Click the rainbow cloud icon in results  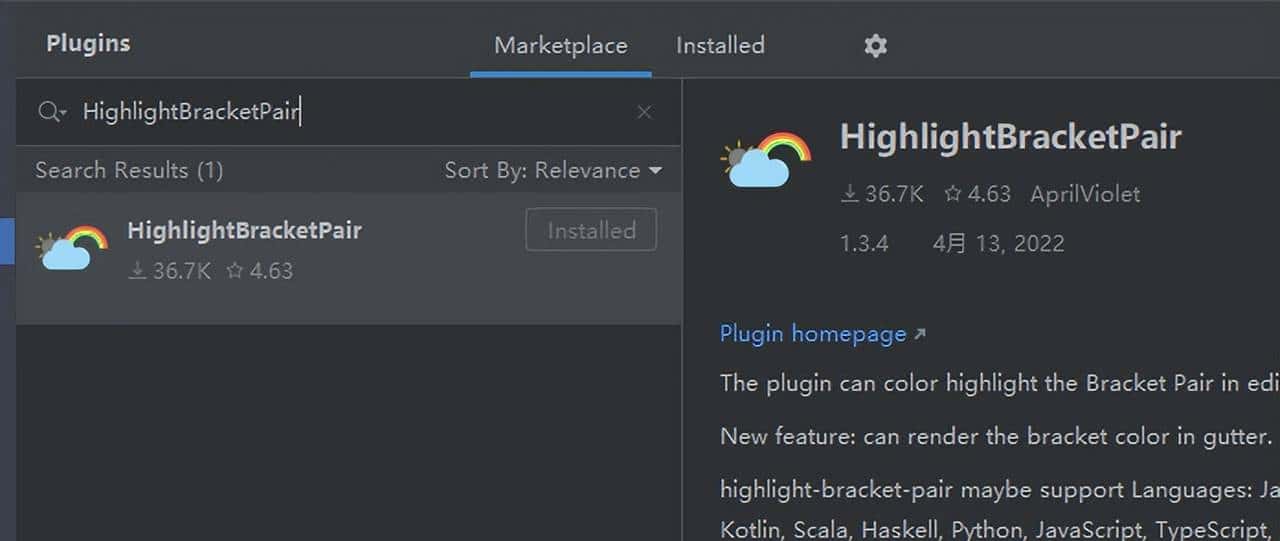point(71,248)
